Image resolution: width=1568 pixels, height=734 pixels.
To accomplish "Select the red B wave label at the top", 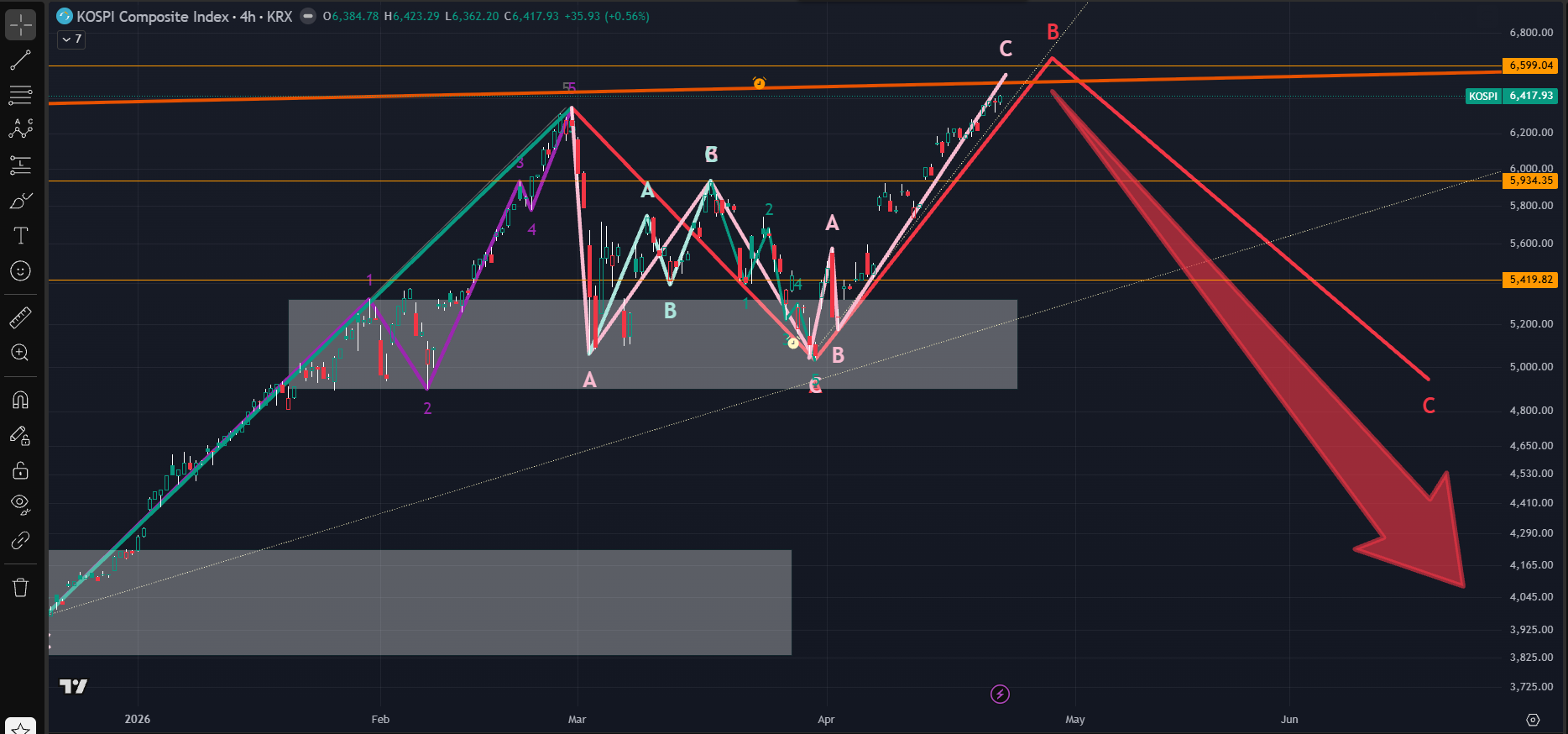I will click(x=1053, y=33).
